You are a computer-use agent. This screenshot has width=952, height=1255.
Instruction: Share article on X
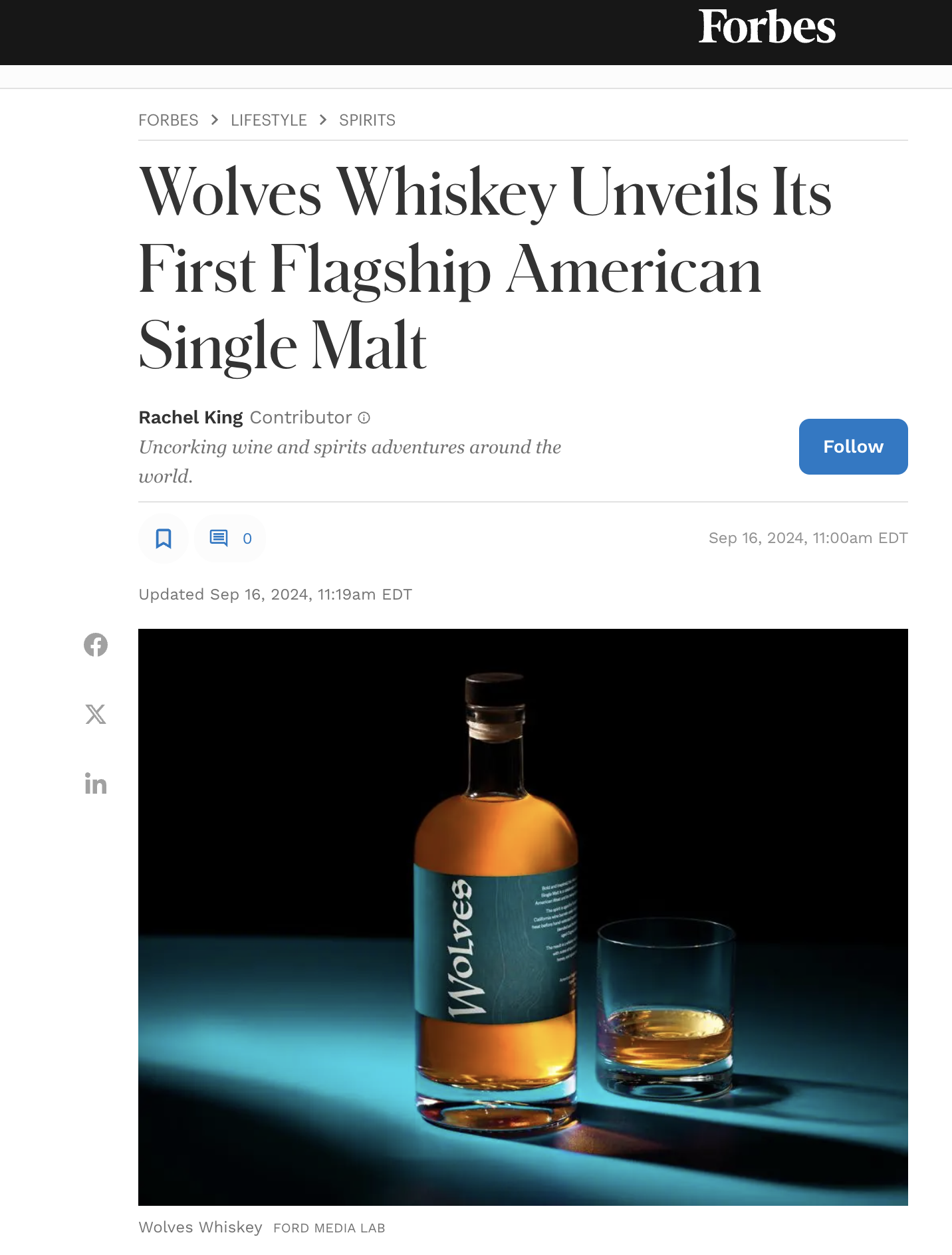96,715
